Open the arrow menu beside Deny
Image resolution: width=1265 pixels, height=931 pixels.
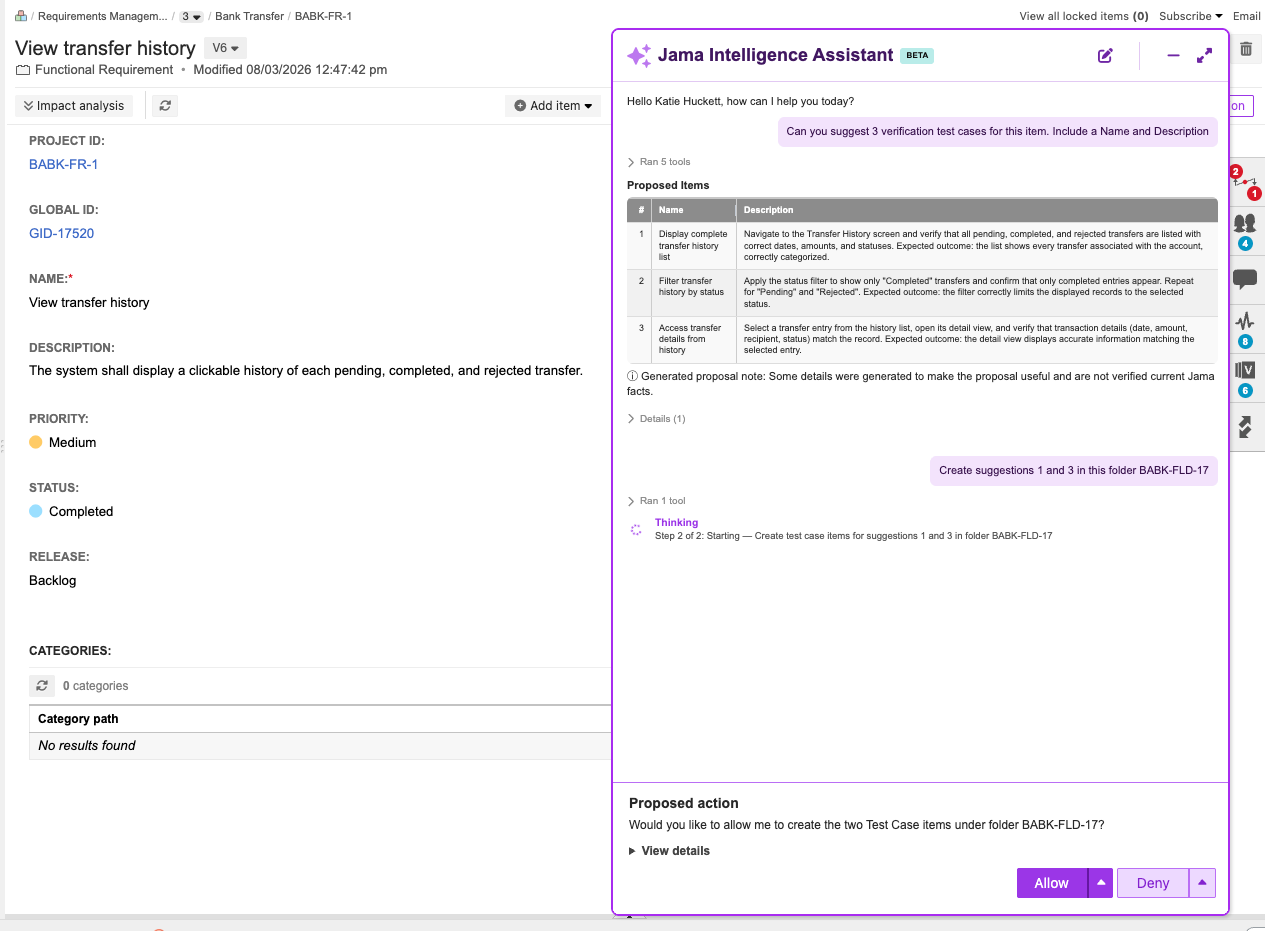[x=1202, y=883]
